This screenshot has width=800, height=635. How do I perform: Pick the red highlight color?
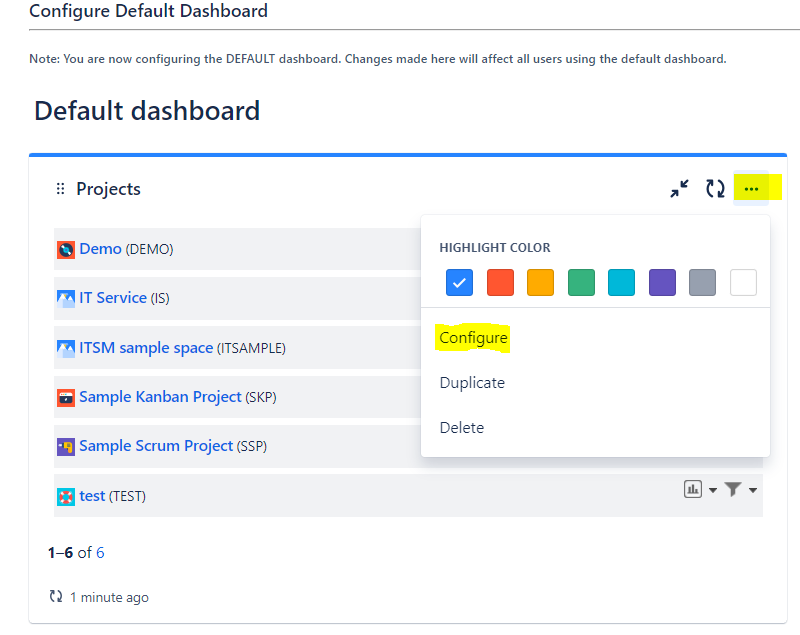click(x=500, y=283)
